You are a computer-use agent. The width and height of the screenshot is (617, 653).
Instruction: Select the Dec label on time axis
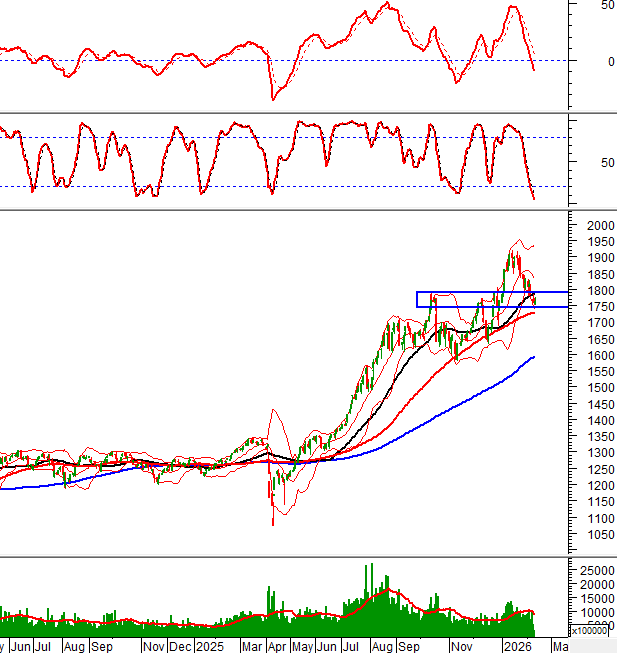[x=182, y=646]
